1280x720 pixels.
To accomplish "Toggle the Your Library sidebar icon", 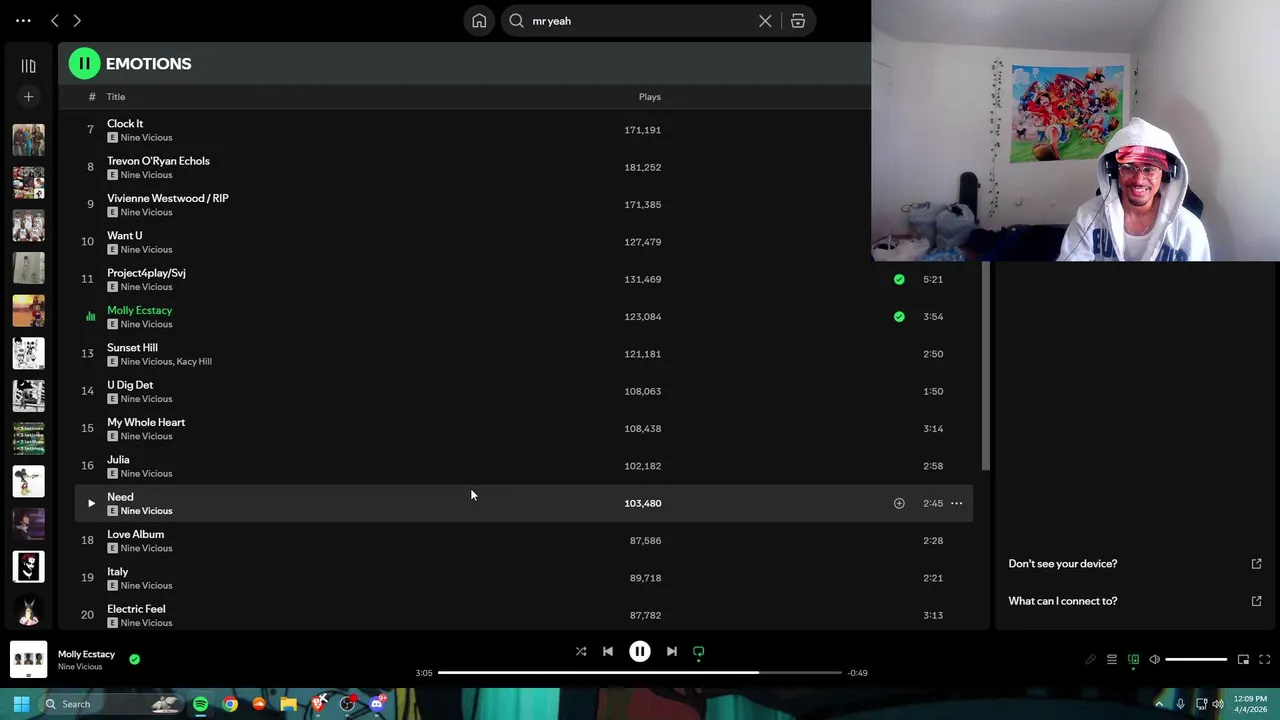I will pyautogui.click(x=28, y=66).
